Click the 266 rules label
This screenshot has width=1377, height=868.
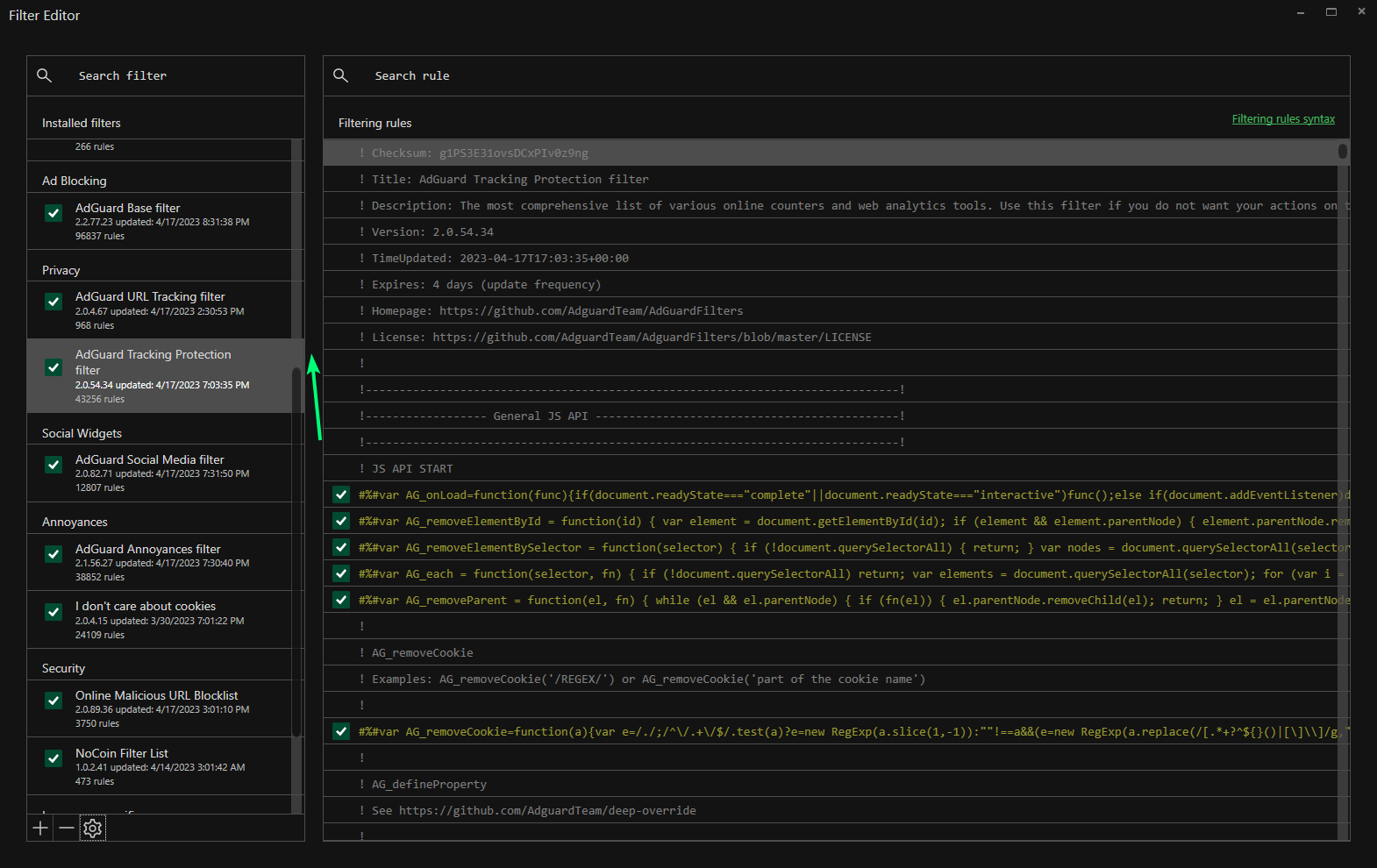pos(95,146)
